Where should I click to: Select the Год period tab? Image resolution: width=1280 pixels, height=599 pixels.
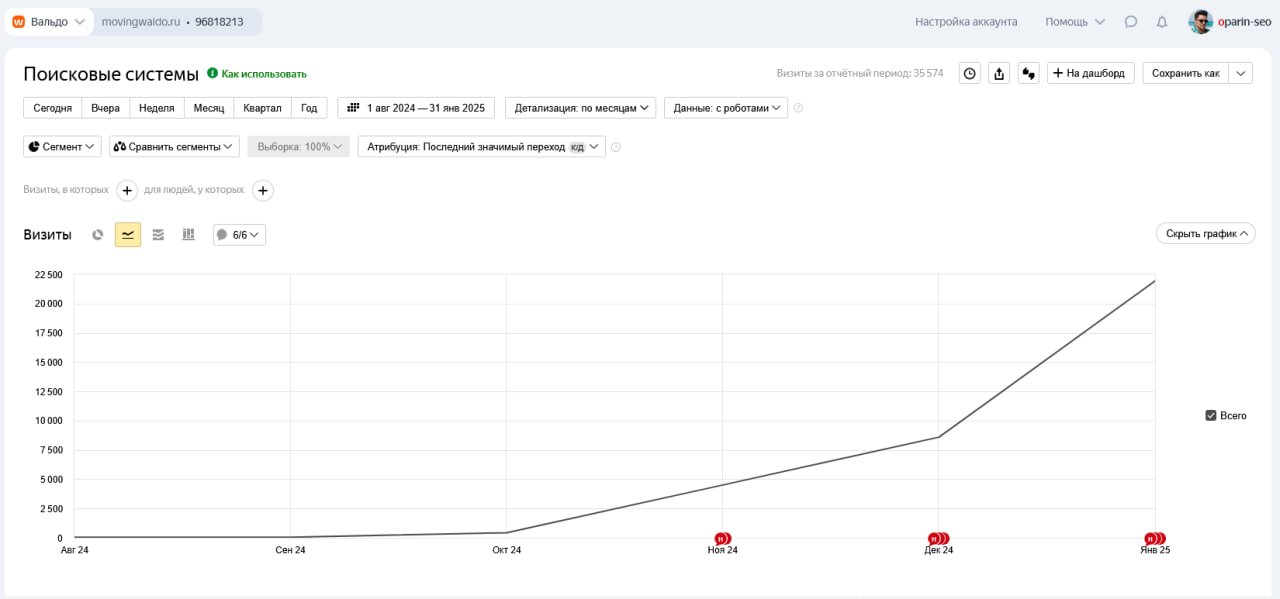[x=309, y=107]
